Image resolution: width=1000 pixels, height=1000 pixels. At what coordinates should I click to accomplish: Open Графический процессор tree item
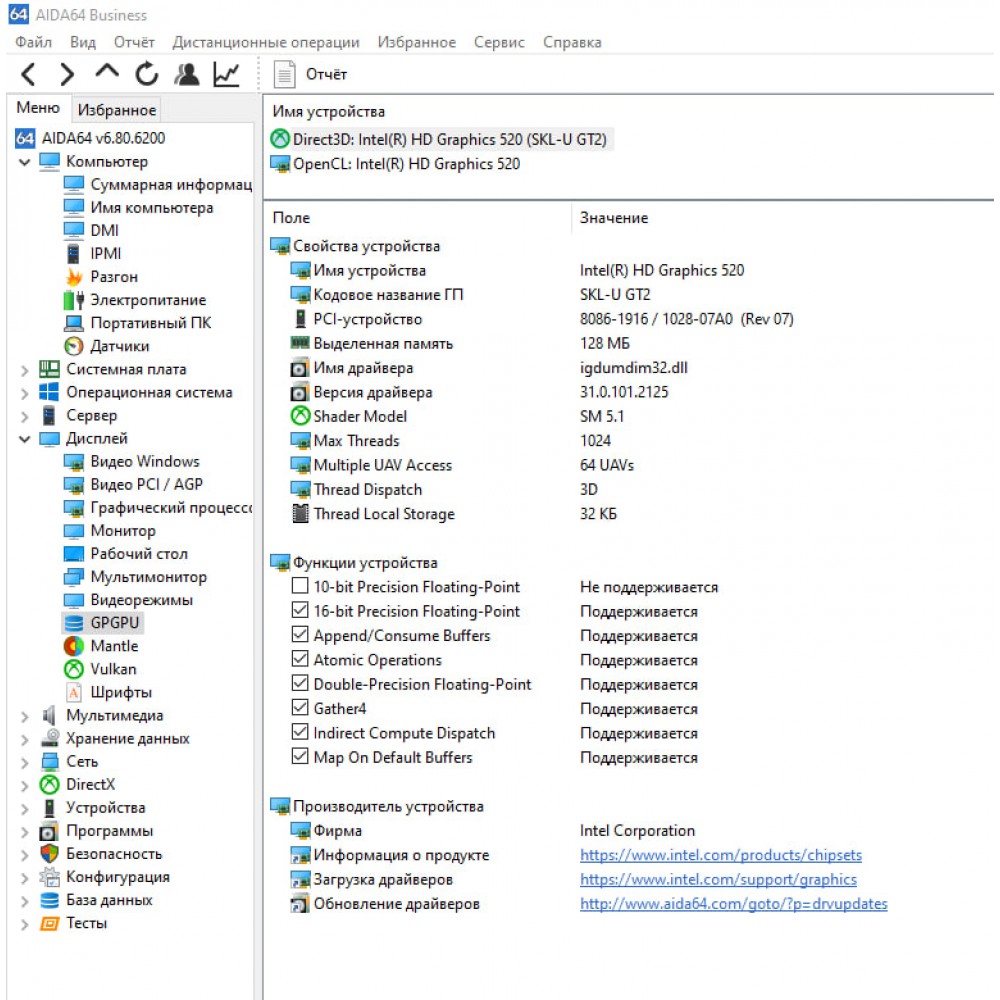coord(158,508)
